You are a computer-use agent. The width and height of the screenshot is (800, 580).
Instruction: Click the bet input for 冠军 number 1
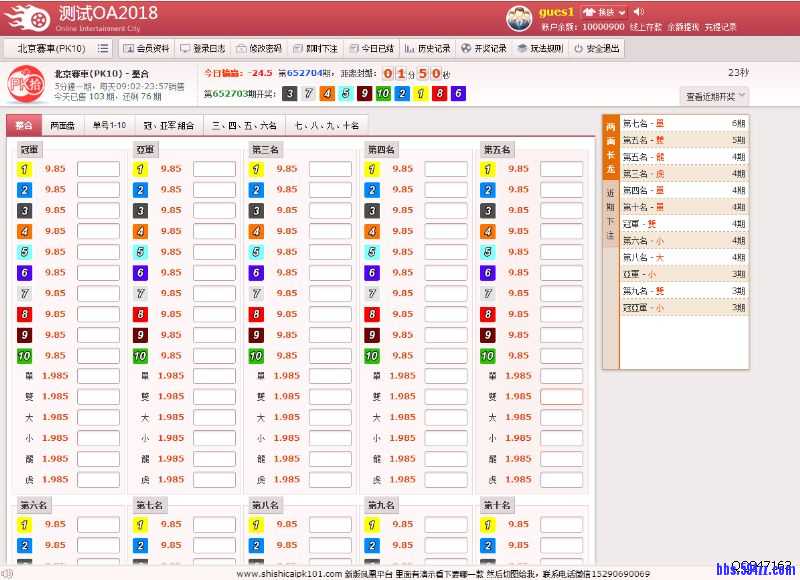point(98,169)
